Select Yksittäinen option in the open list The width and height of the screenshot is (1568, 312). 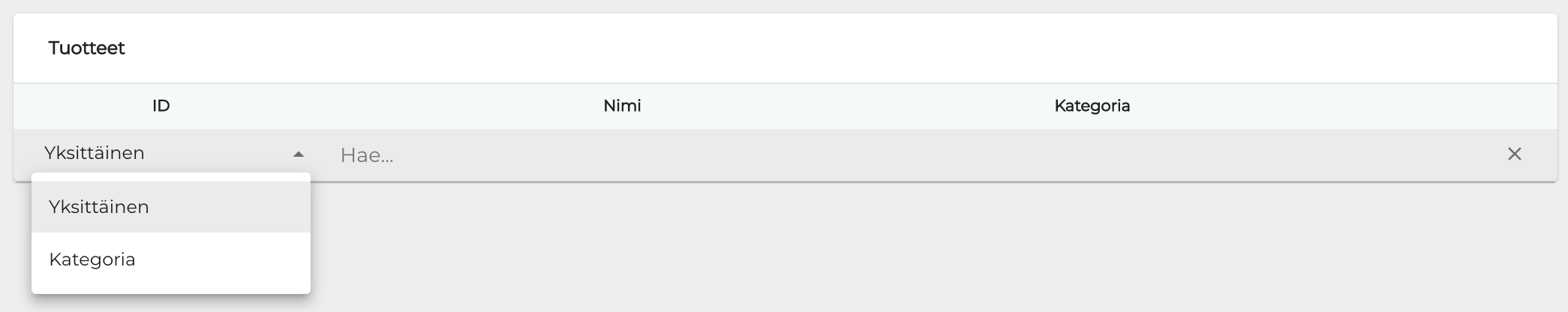(x=99, y=207)
